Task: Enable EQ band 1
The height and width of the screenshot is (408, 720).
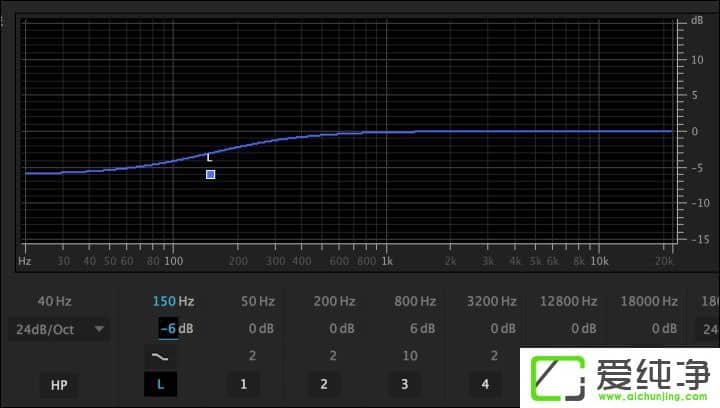Action: (x=243, y=384)
